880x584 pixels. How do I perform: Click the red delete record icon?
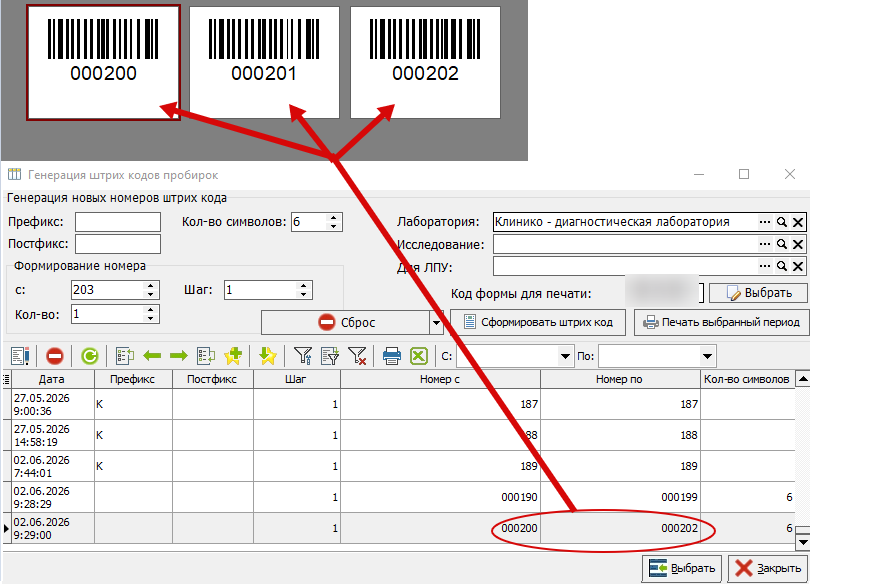coord(55,356)
